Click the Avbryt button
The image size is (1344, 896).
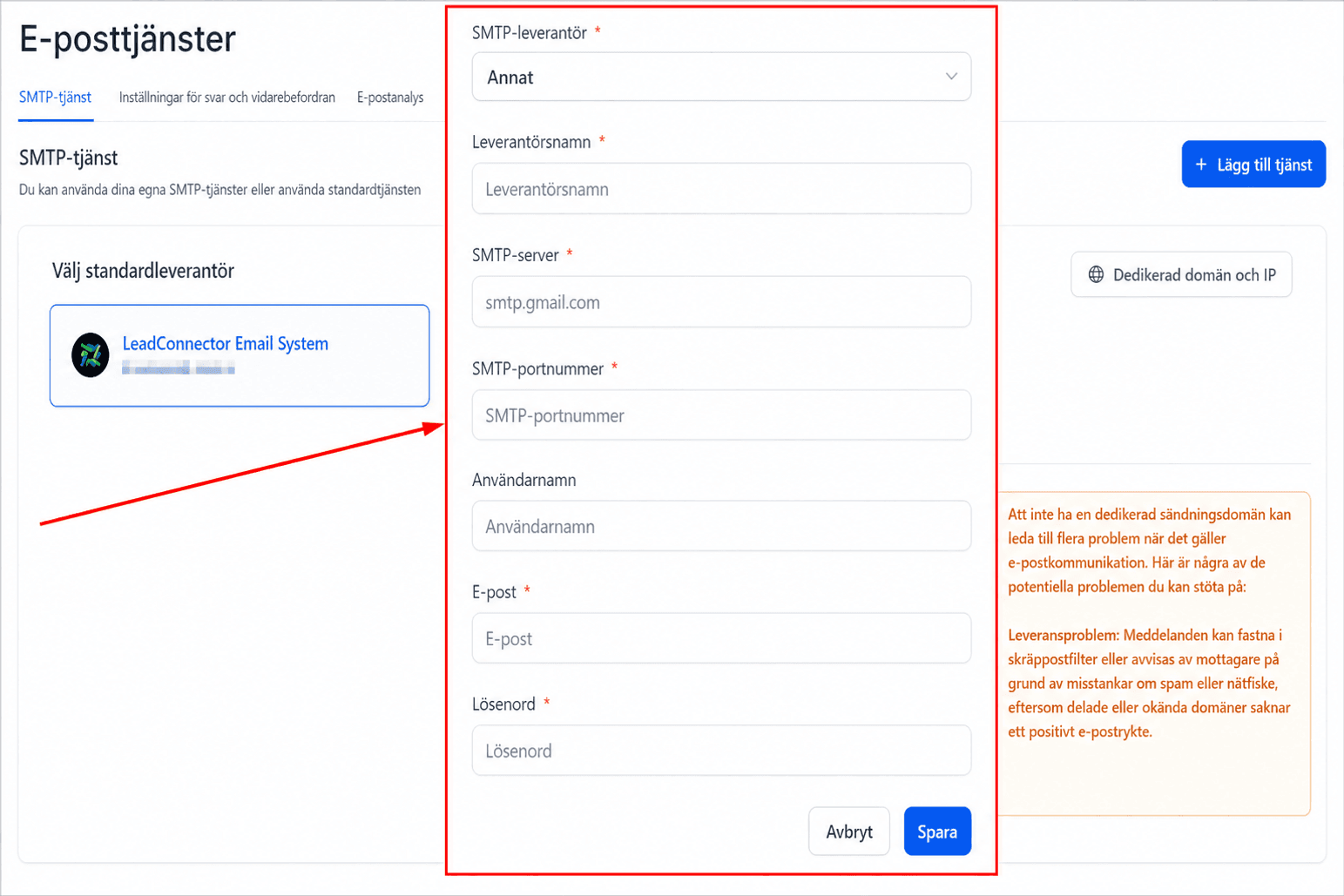click(849, 832)
